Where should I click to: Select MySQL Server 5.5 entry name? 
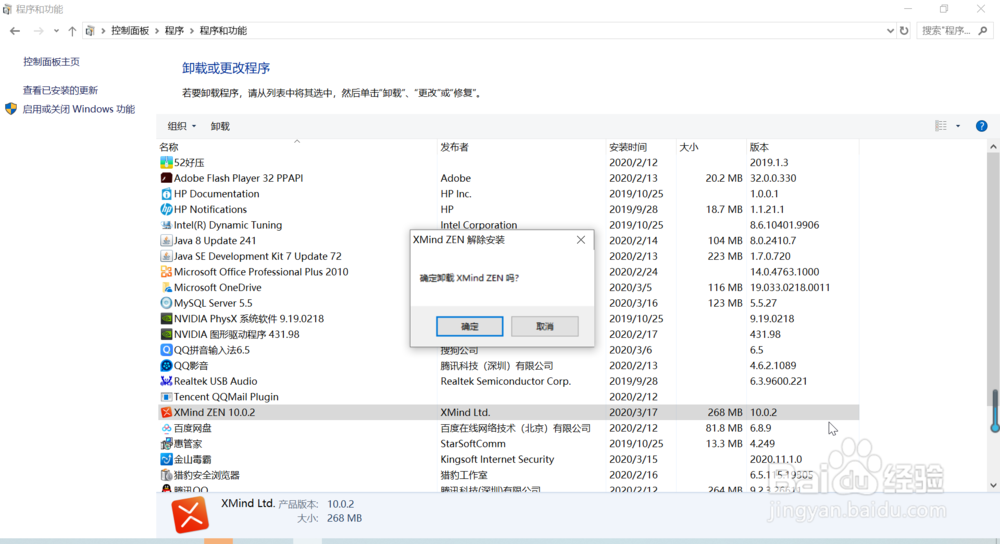213,303
